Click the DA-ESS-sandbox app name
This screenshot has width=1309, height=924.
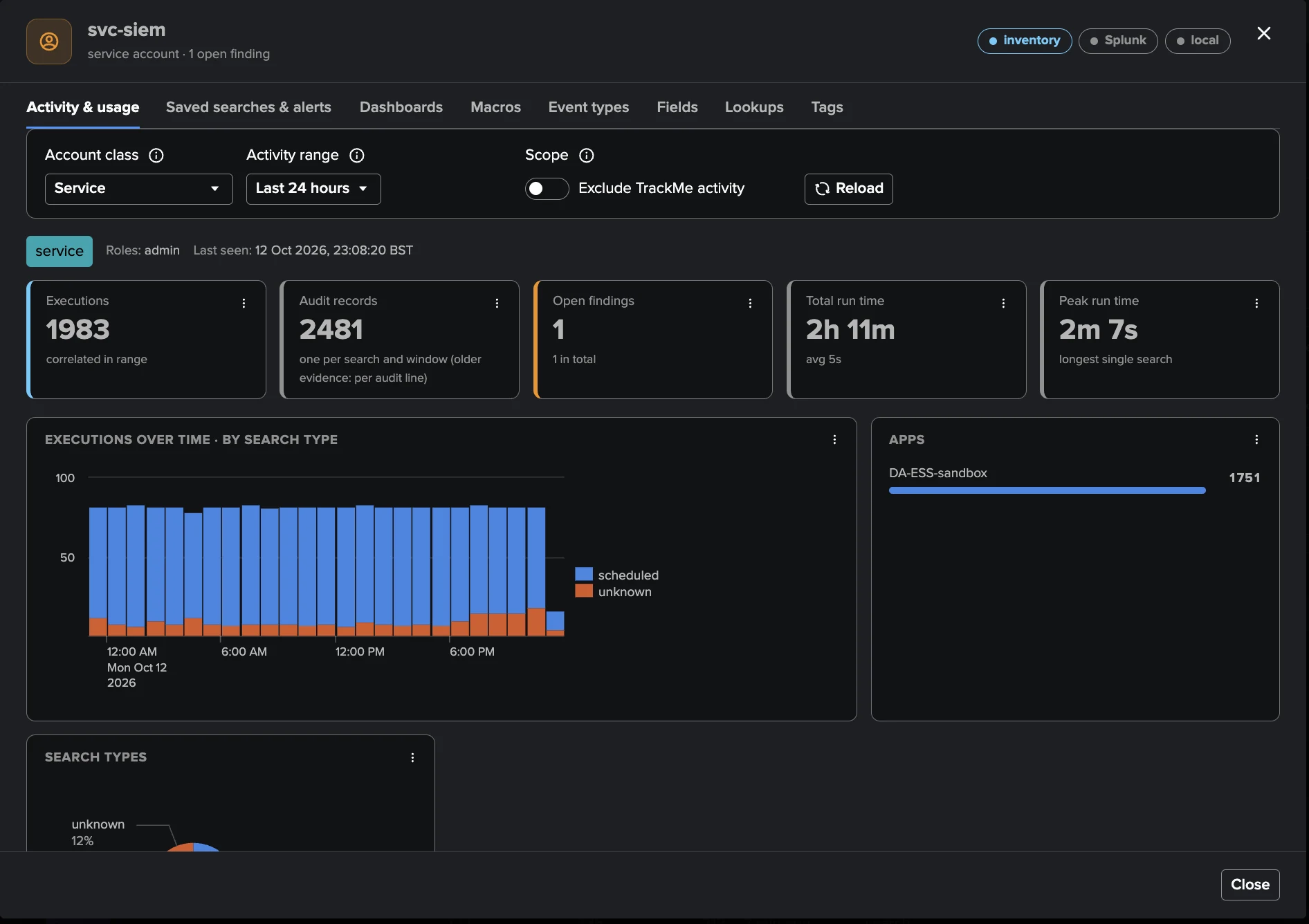coord(937,473)
